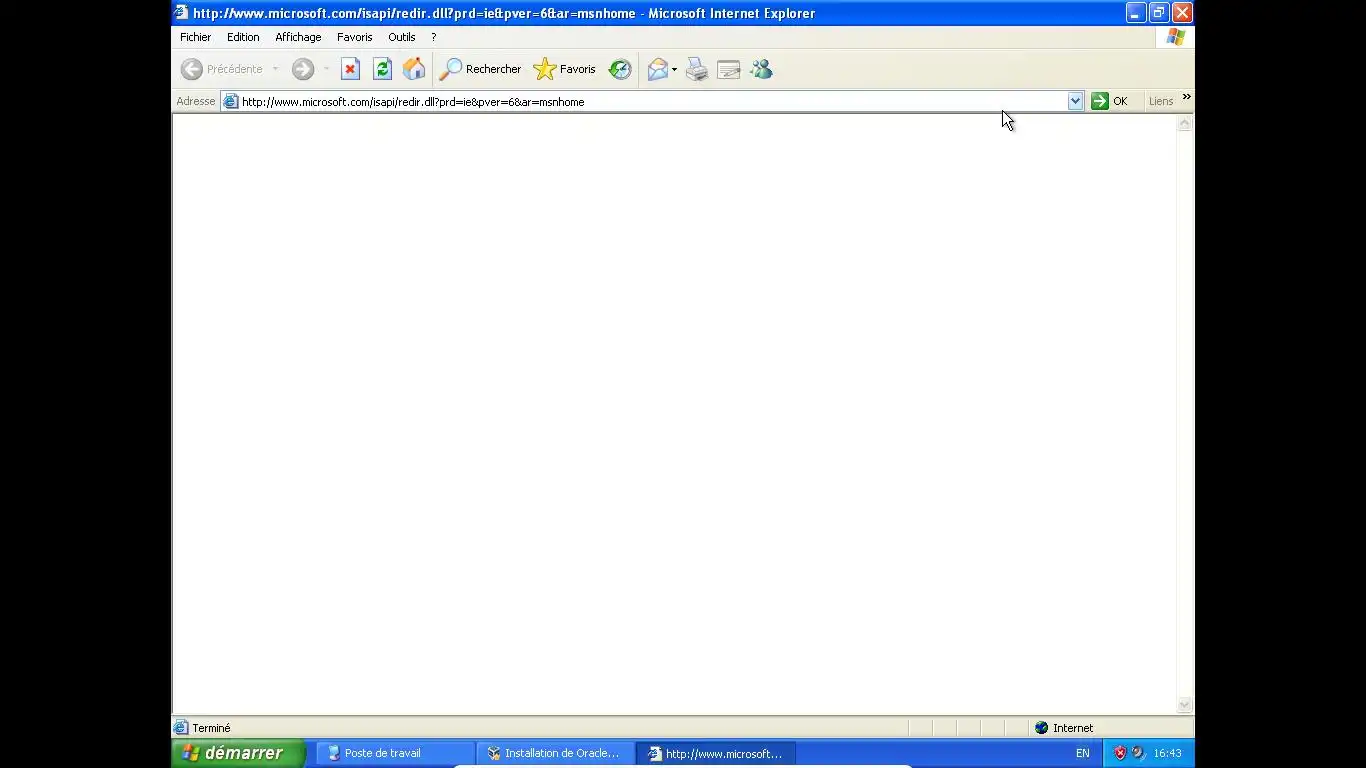Click the tray icon beside the clock
Screen dimensions: 1366x768
[x=1138, y=753]
